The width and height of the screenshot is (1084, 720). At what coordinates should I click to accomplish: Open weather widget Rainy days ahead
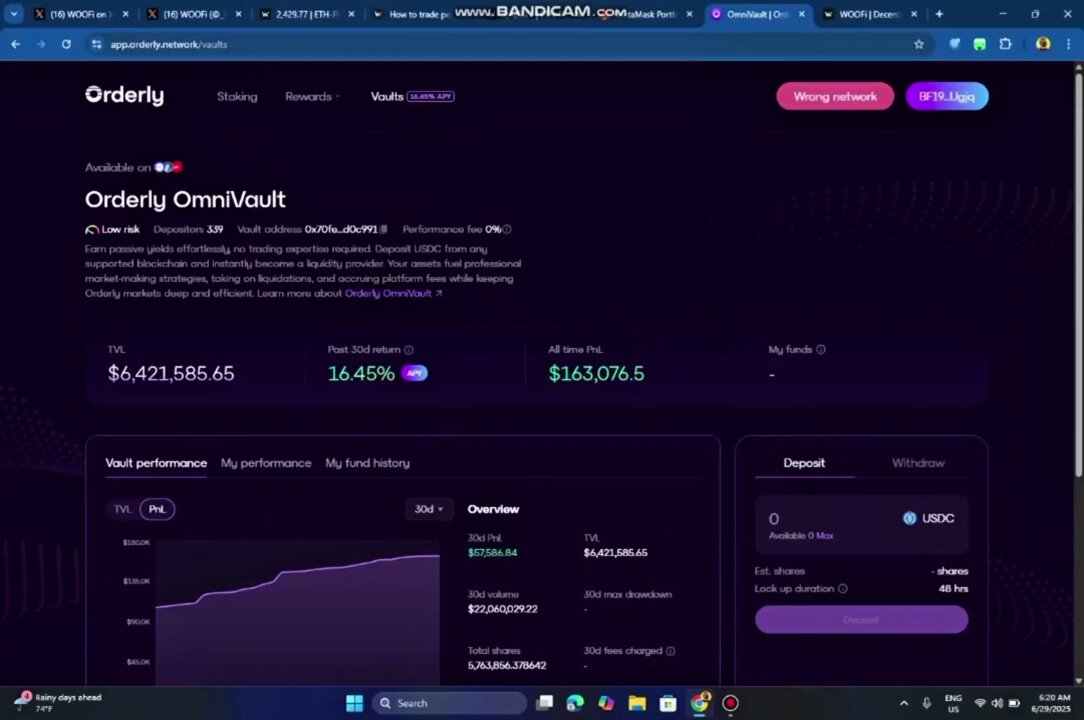(59, 703)
